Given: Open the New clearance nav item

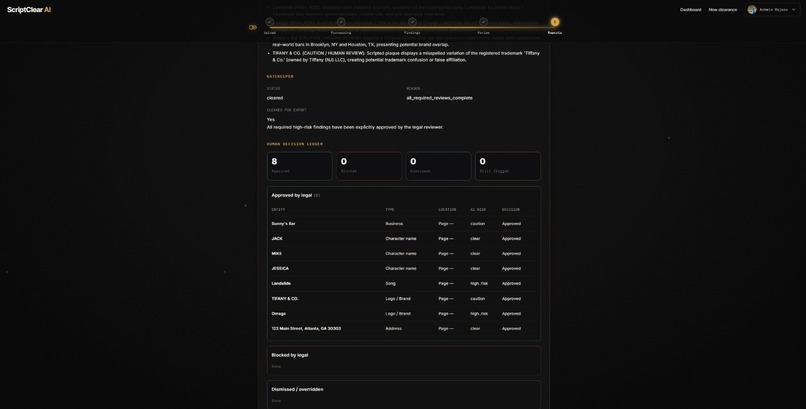Looking at the screenshot, I should tap(723, 10).
